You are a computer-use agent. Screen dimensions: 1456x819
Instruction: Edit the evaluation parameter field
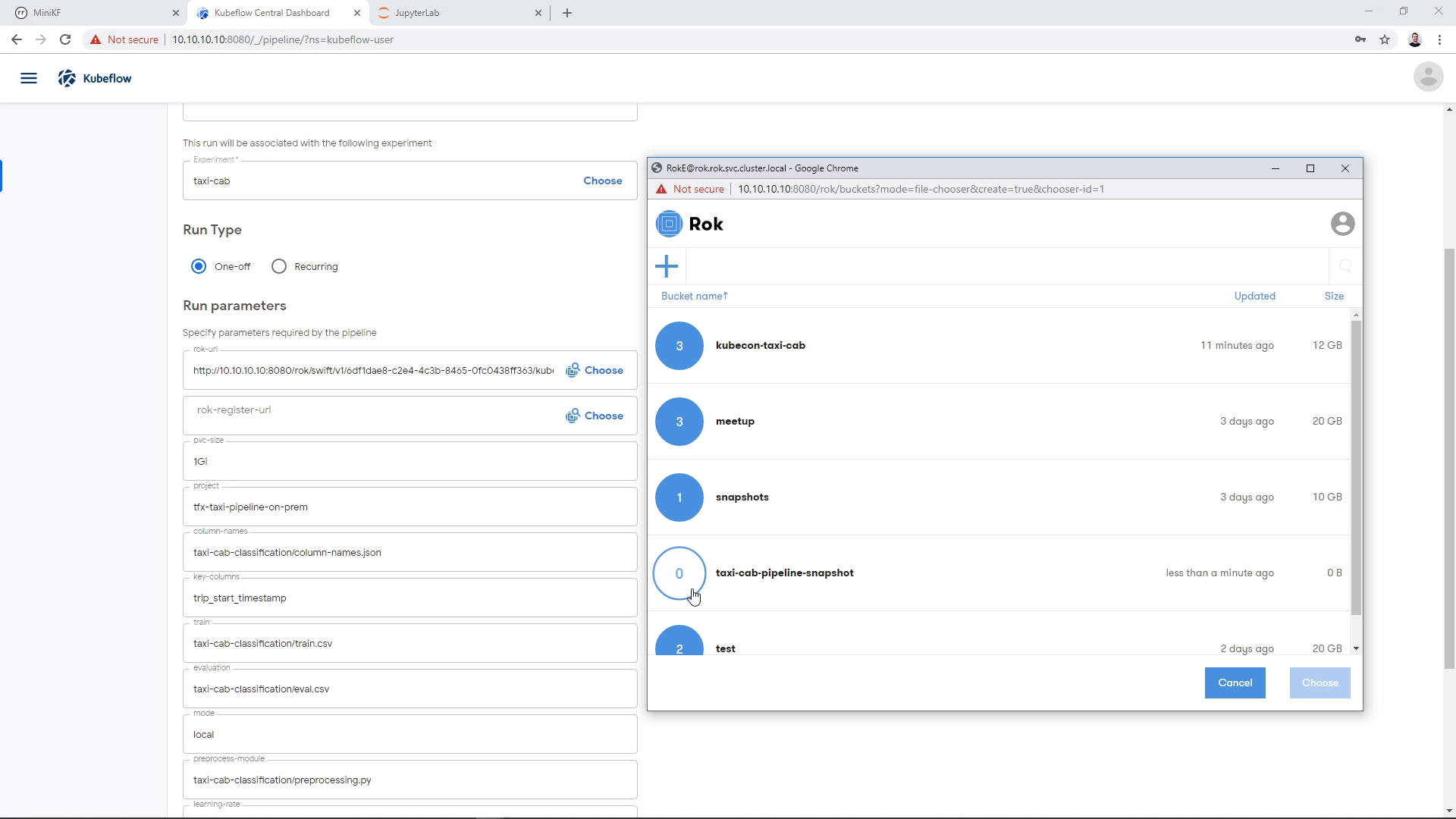[x=409, y=689]
